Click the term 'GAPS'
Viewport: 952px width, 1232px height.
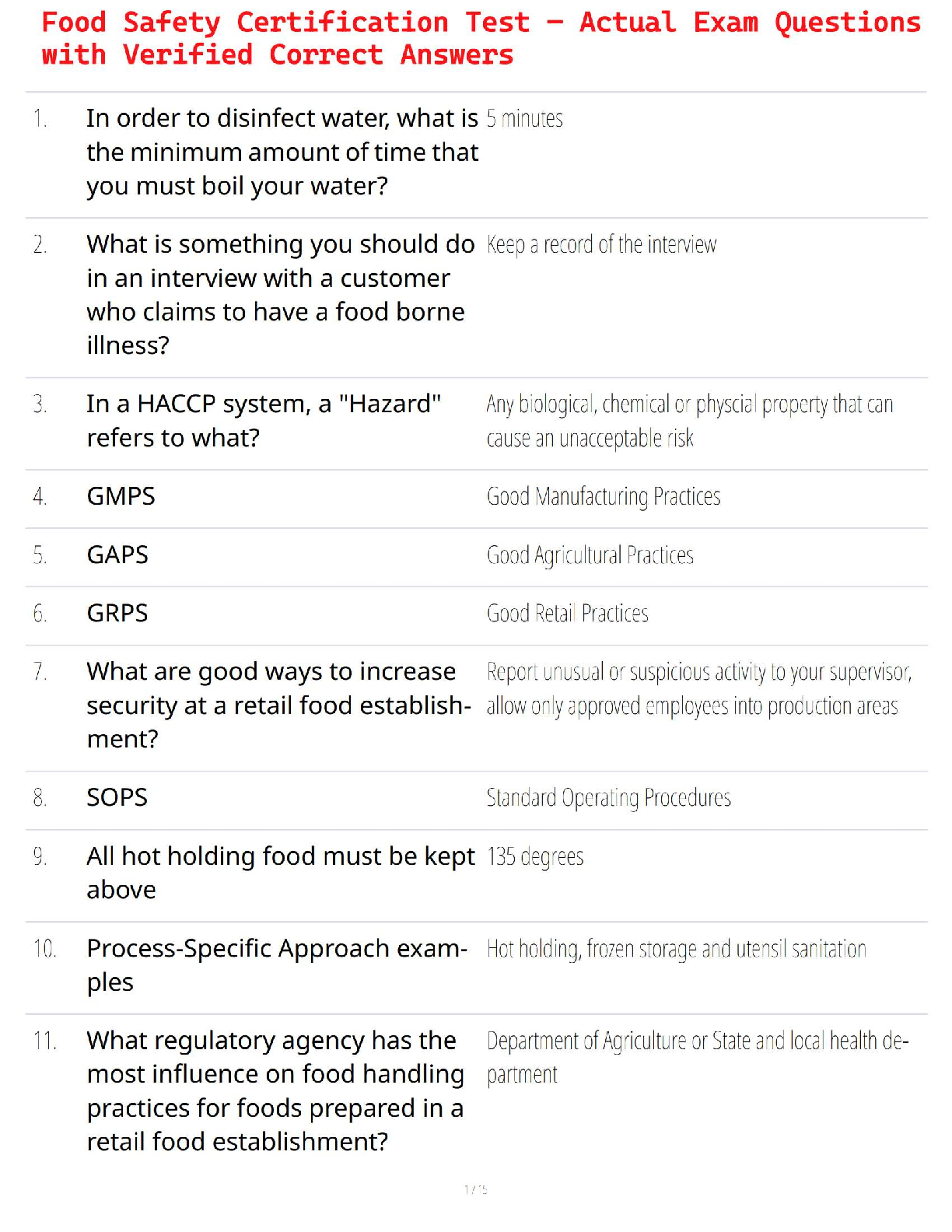[x=117, y=555]
